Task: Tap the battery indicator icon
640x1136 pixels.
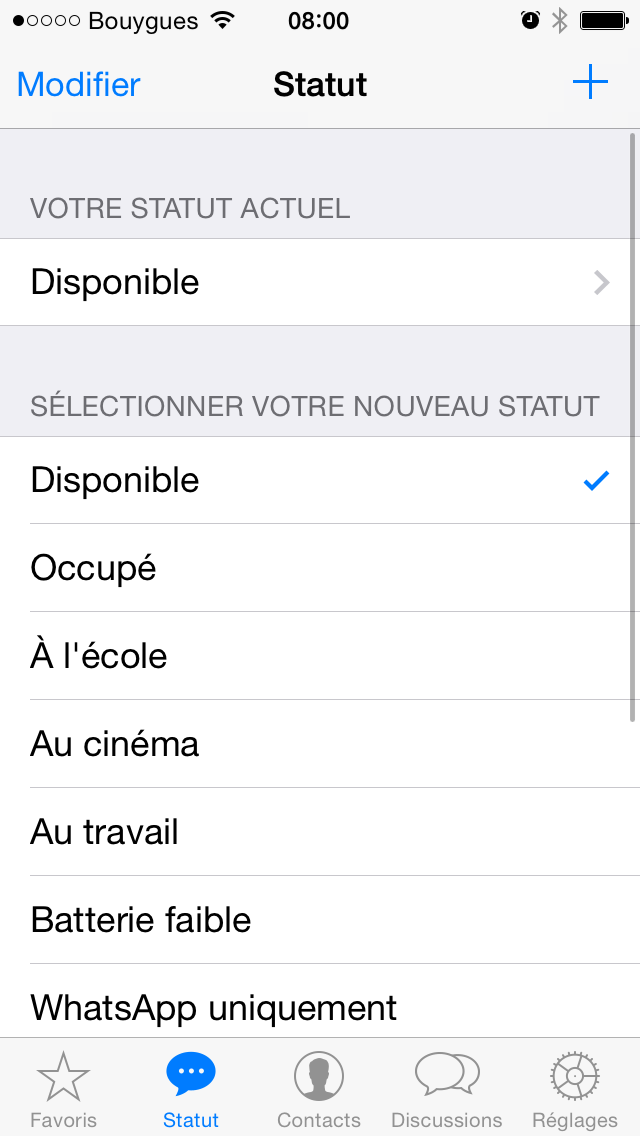Action: 603,20
